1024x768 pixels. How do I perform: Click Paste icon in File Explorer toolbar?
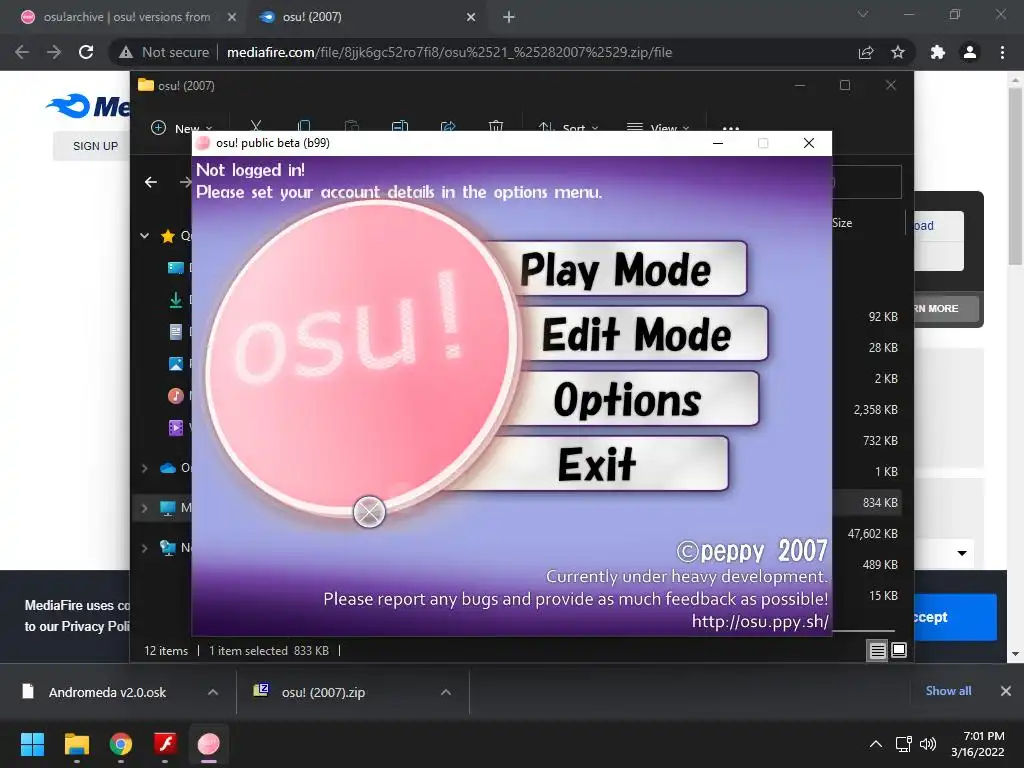point(352,127)
